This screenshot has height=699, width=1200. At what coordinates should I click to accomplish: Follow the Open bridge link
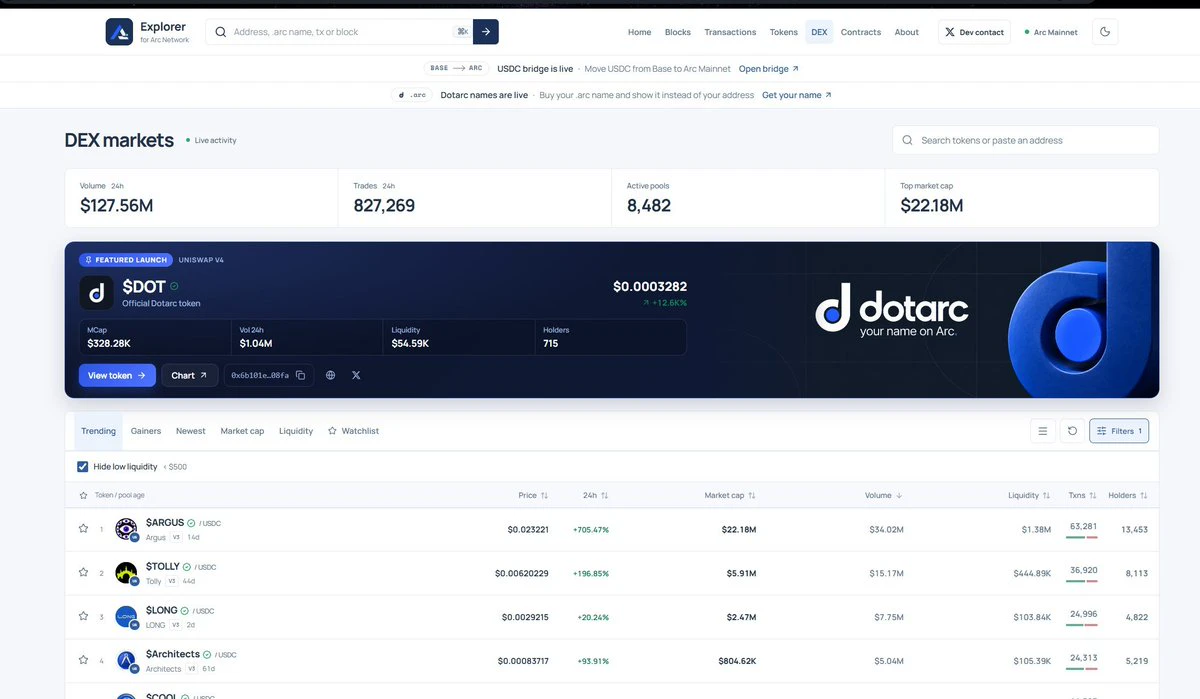point(769,69)
